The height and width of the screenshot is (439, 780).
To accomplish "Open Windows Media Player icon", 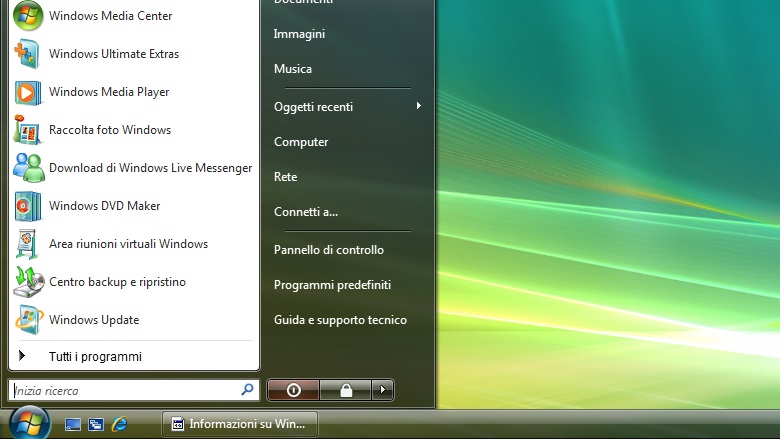I will pos(27,92).
